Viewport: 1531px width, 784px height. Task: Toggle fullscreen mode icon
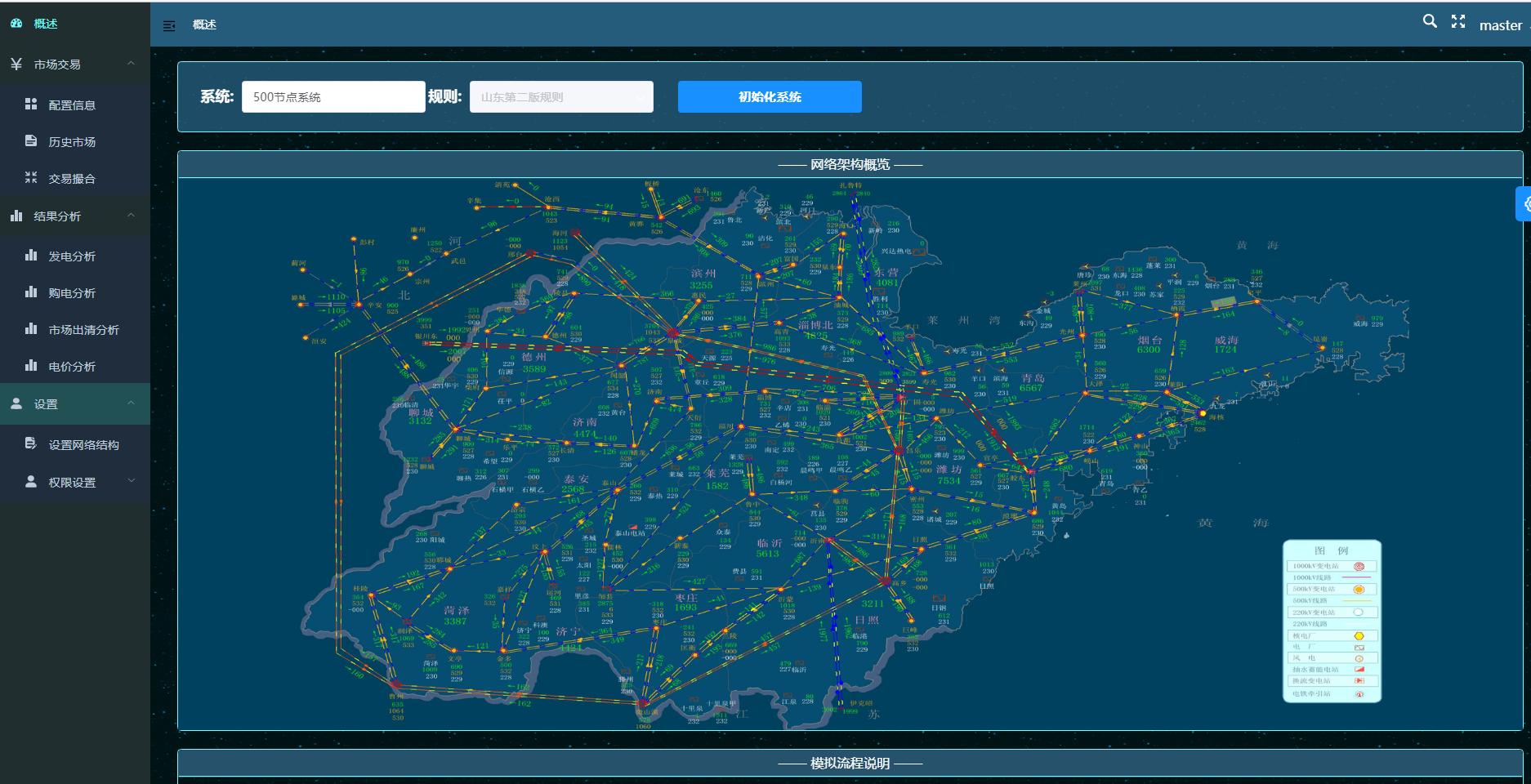point(1458,22)
